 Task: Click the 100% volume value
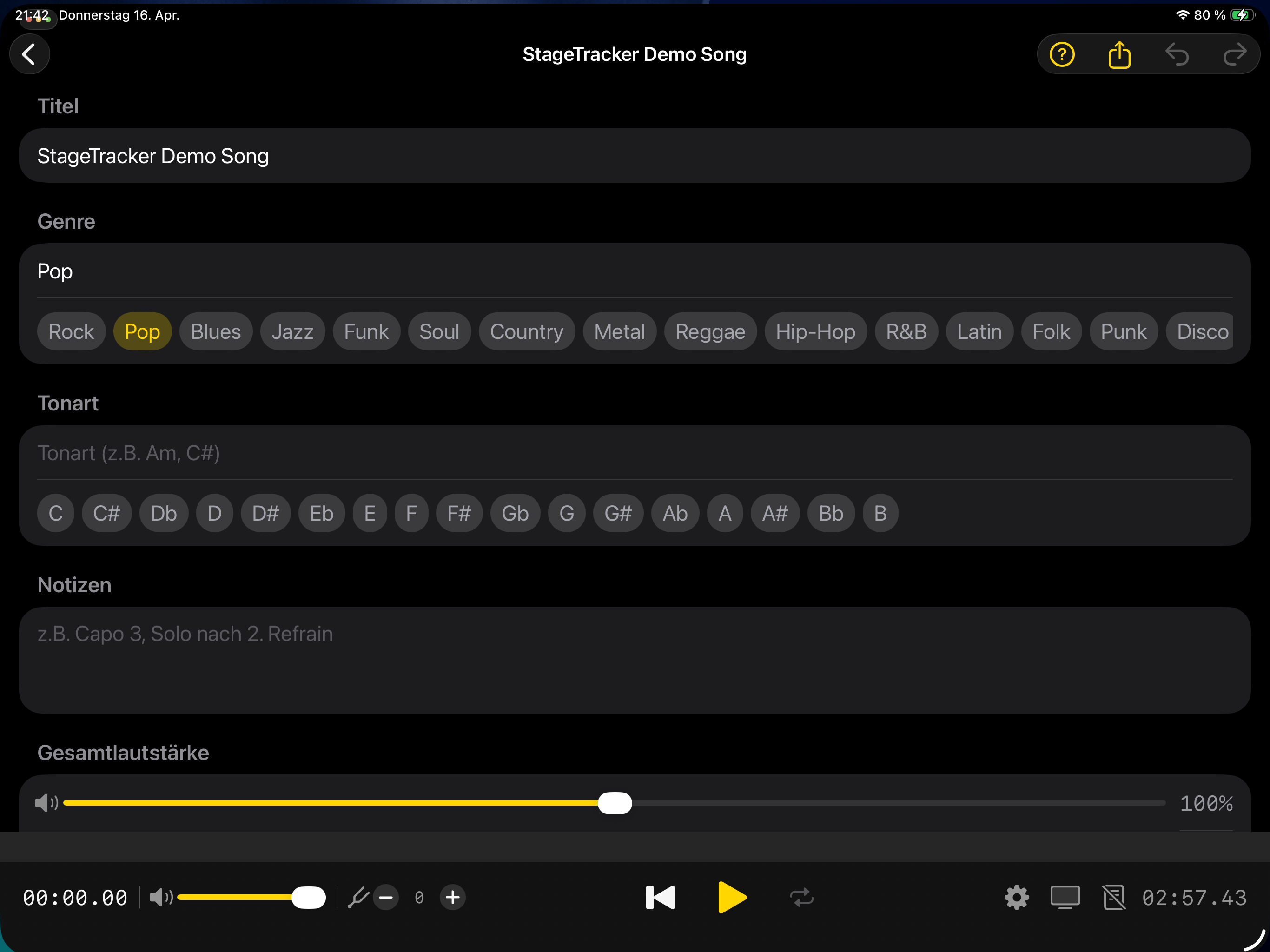[1206, 803]
